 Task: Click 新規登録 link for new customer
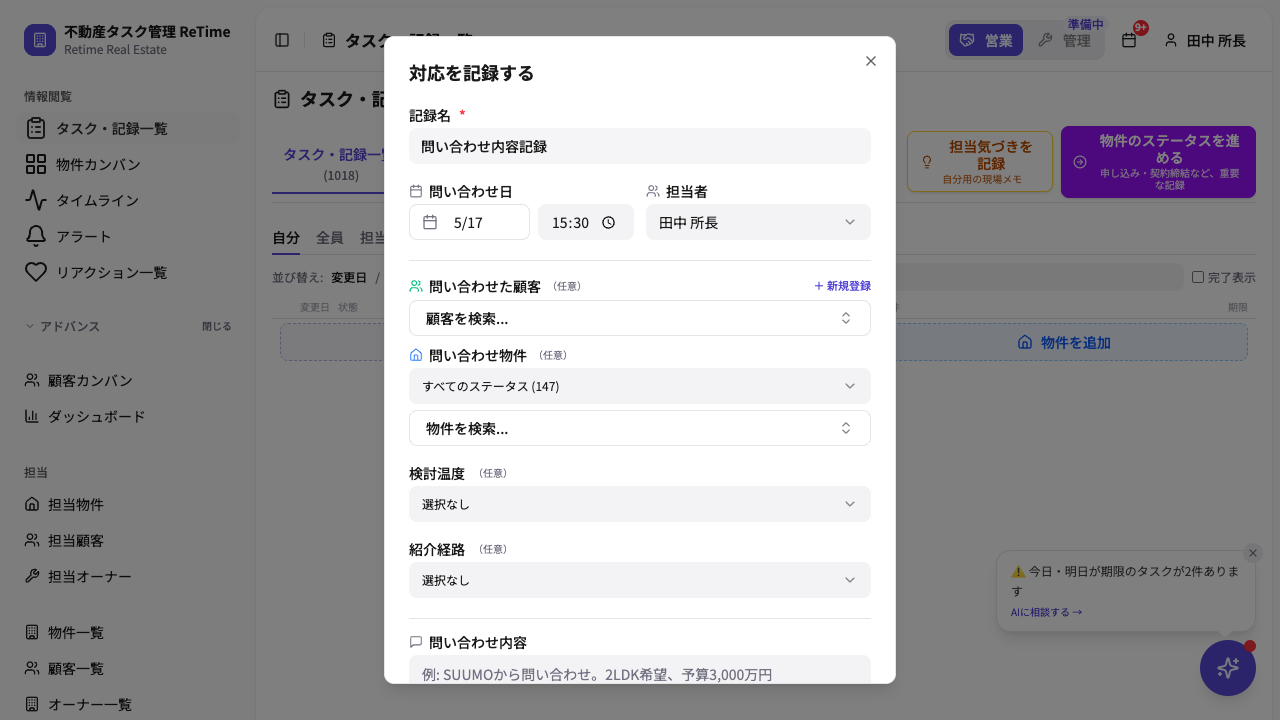pyautogui.click(x=842, y=286)
